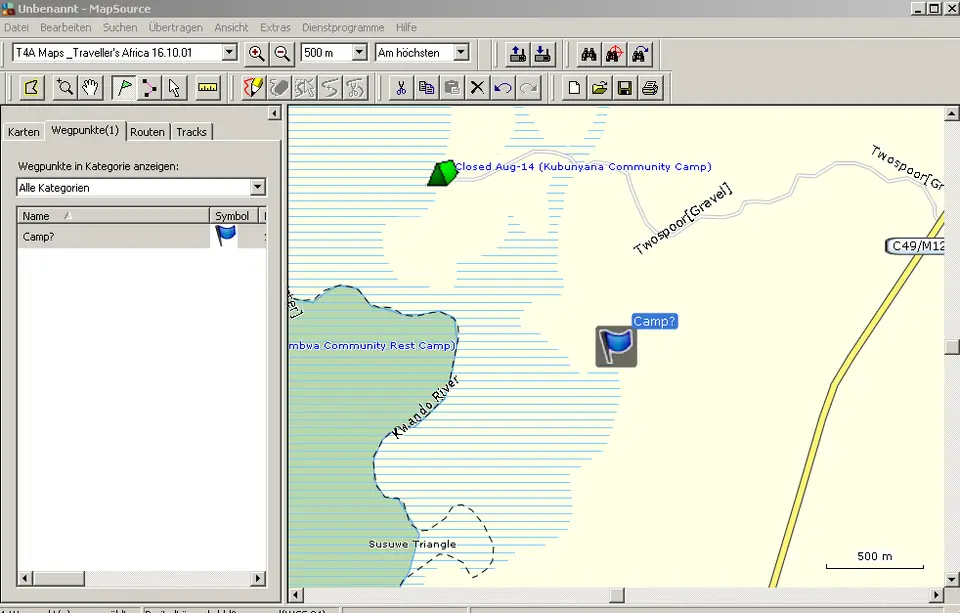
Task: Click the scissors cut icon
Action: pos(401,88)
